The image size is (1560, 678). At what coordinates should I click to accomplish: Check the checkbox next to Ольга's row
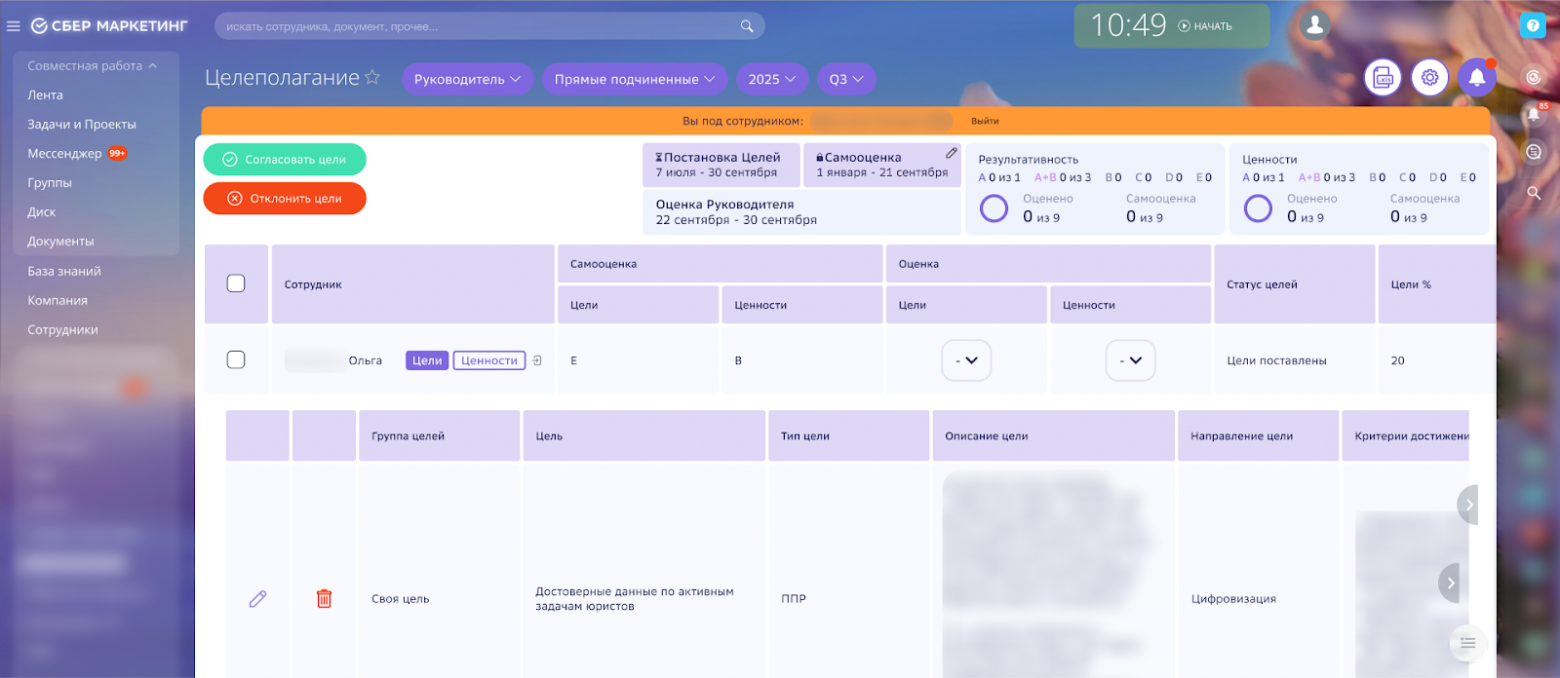[236, 360]
